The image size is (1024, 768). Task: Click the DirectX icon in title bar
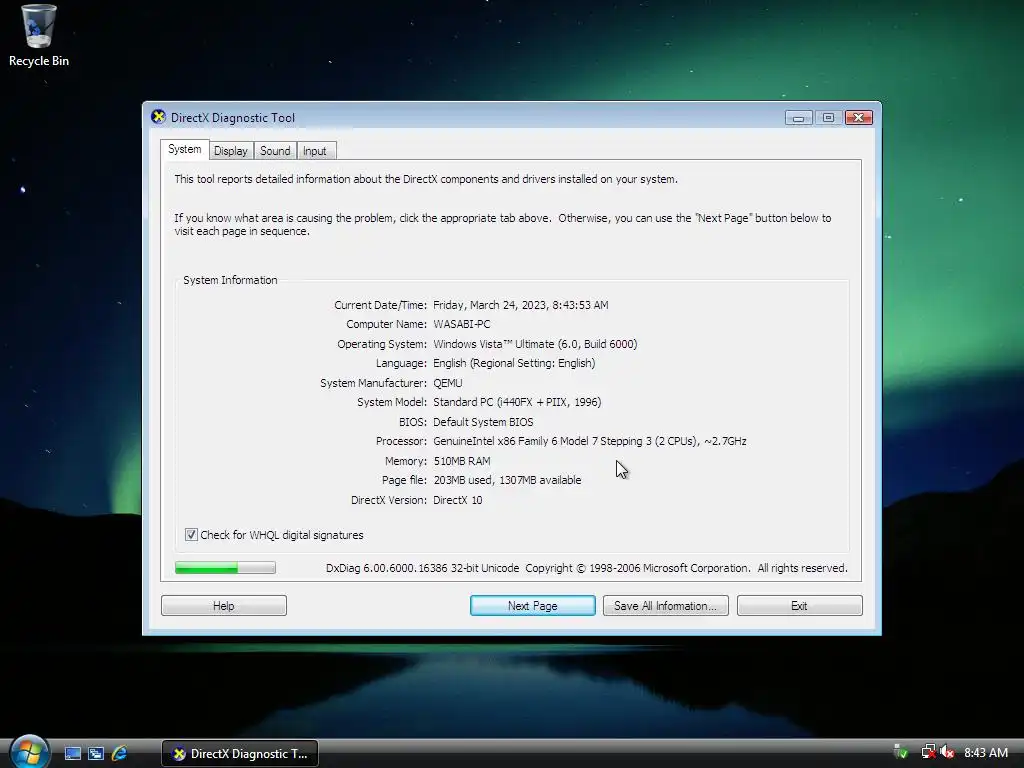coord(158,117)
